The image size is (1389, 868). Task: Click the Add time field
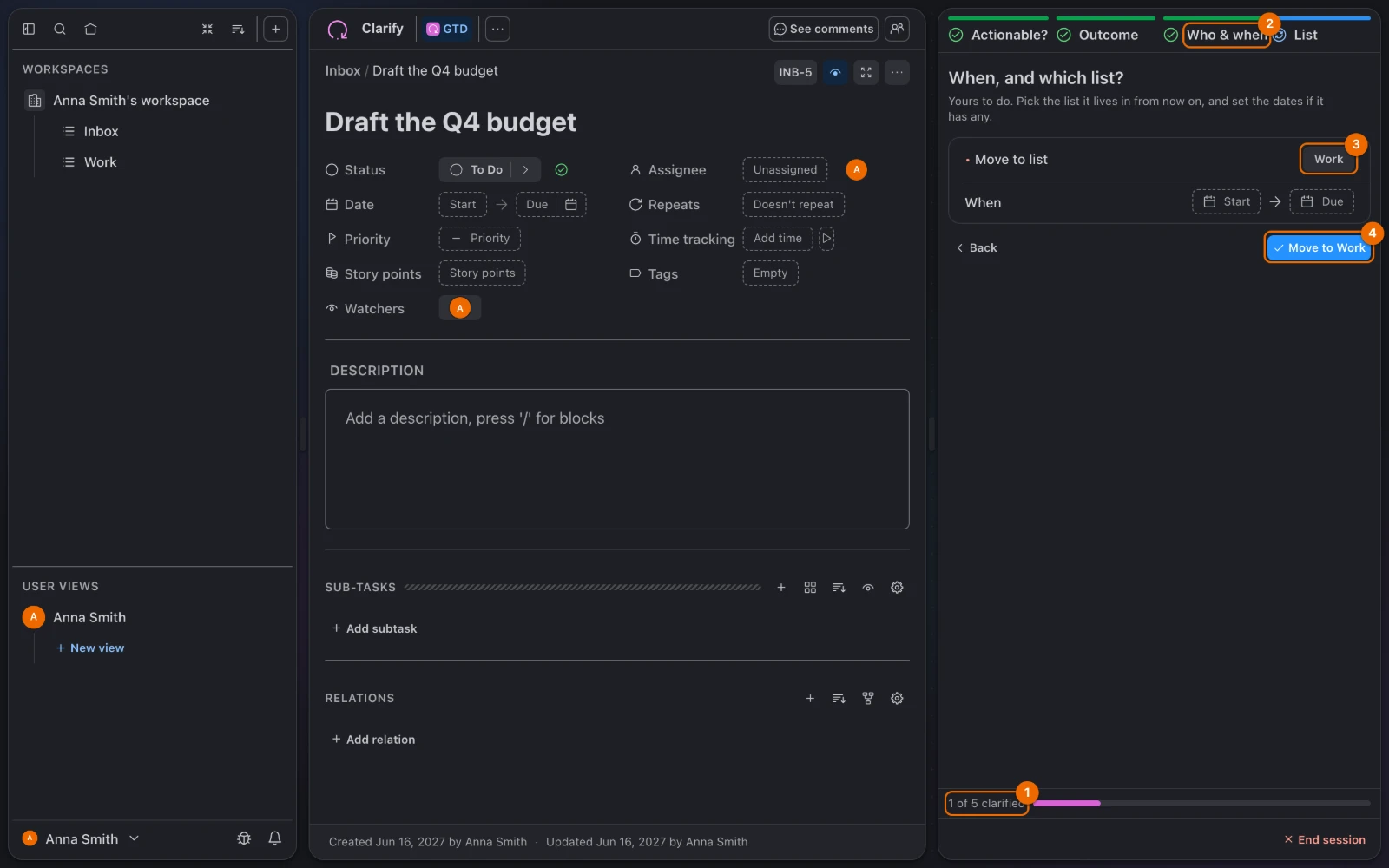pyautogui.click(x=778, y=238)
